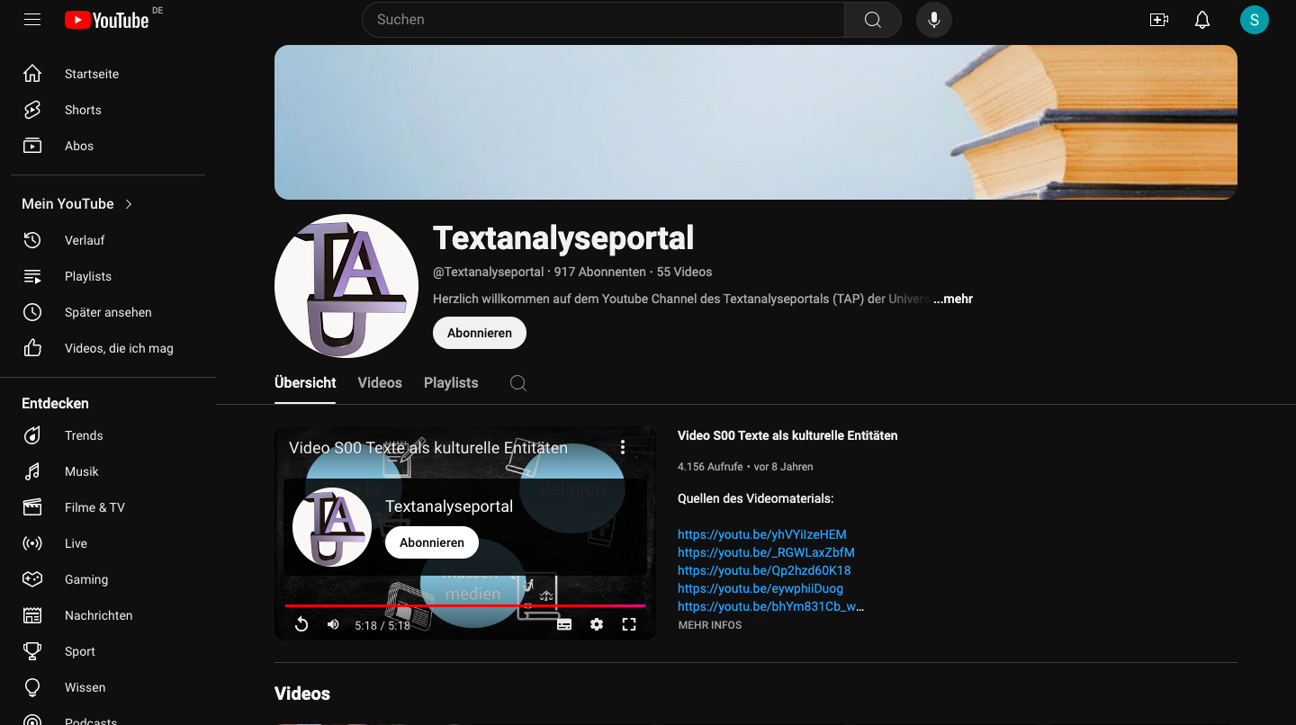This screenshot has height=725, width=1296.
Task: Open the video player settings gear
Action: pyautogui.click(x=597, y=624)
